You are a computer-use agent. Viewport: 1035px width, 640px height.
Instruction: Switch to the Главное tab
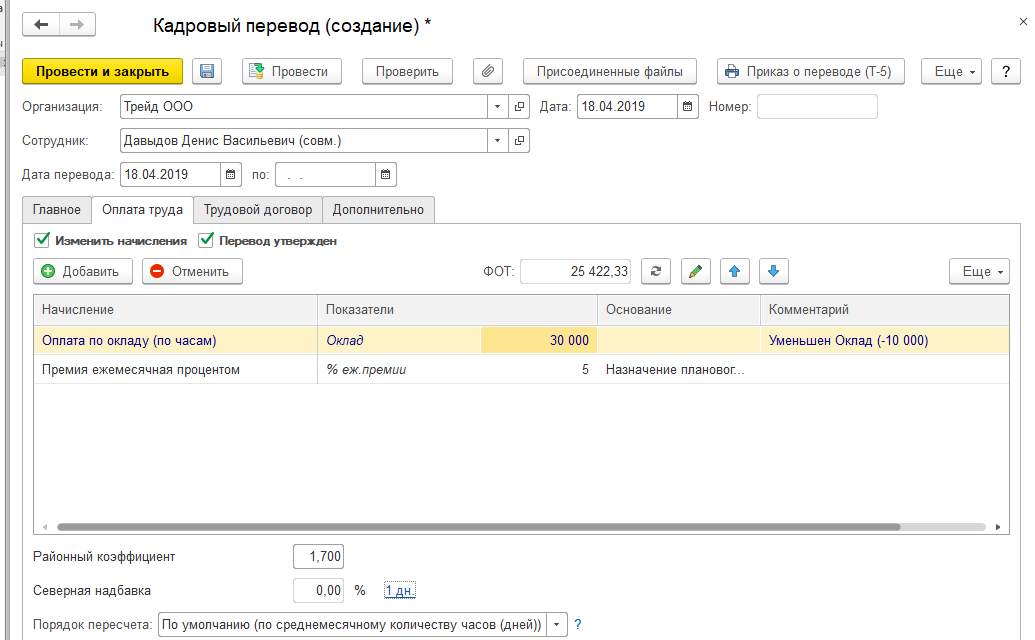pyautogui.click(x=57, y=210)
